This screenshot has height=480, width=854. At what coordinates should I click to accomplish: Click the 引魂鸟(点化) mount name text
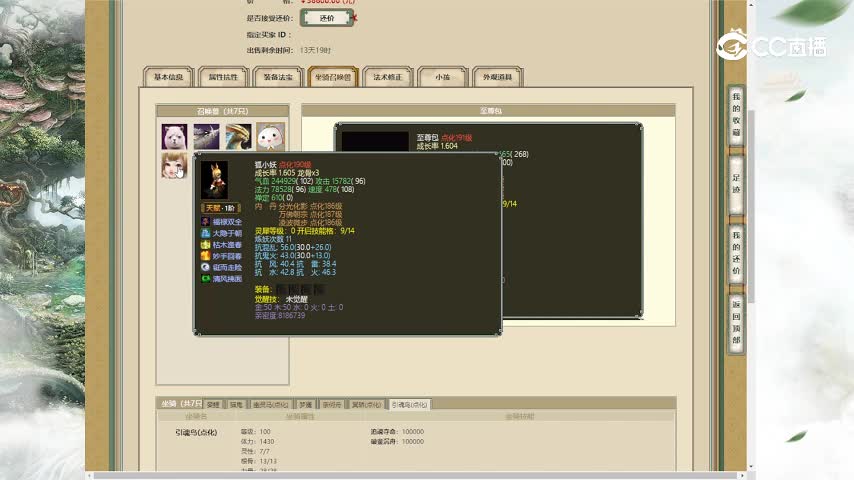(x=196, y=432)
